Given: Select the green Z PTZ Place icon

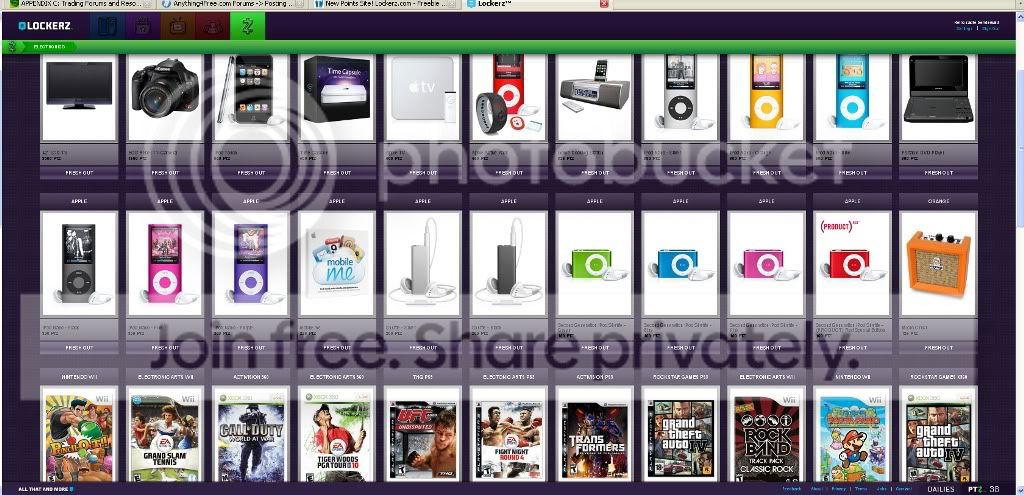Looking at the screenshot, I should 248,26.
